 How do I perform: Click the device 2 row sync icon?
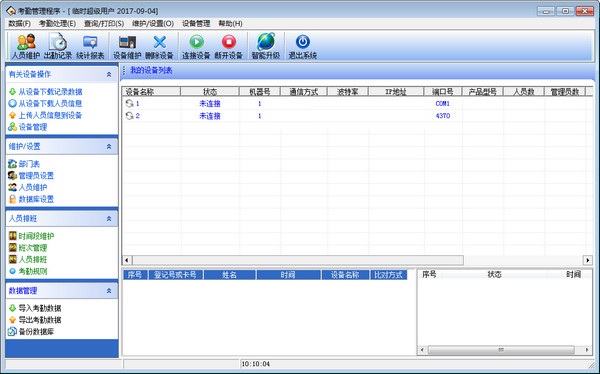[x=130, y=116]
